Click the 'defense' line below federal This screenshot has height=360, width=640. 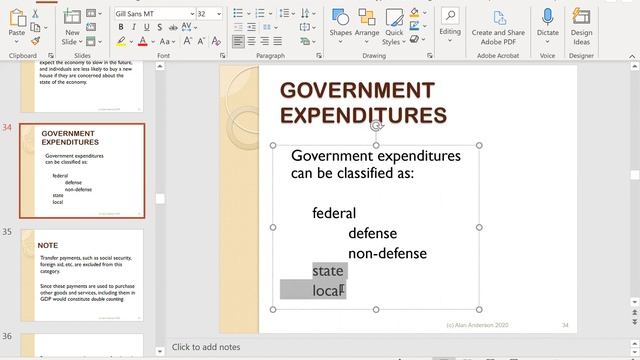[x=372, y=233]
